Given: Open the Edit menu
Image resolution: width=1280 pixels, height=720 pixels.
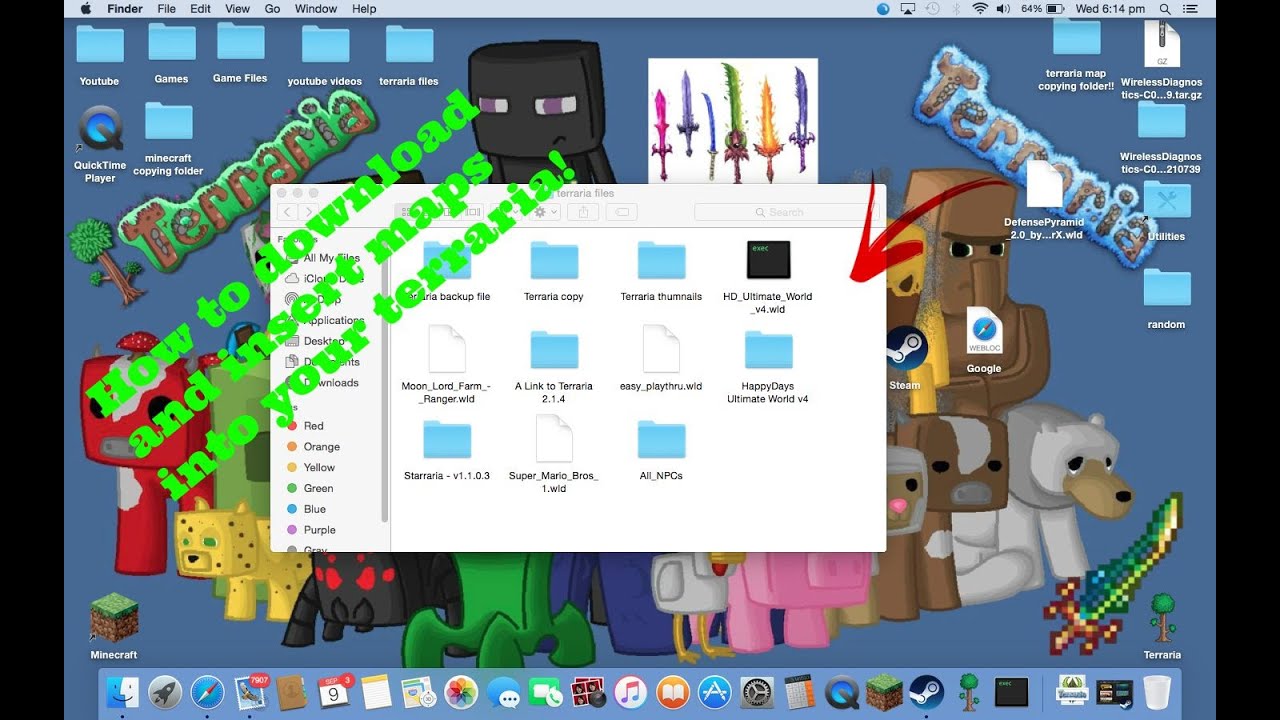Looking at the screenshot, I should tap(200, 9).
